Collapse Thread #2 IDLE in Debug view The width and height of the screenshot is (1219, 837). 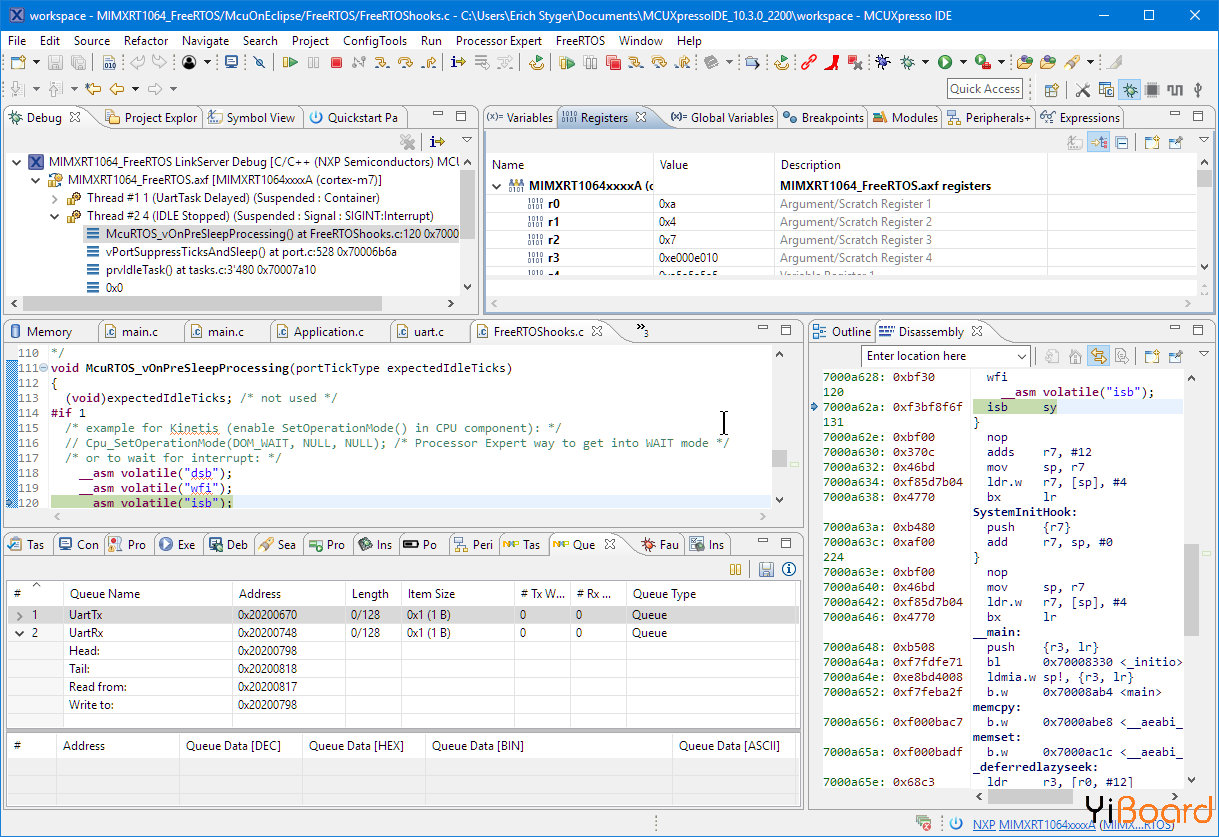[56, 216]
